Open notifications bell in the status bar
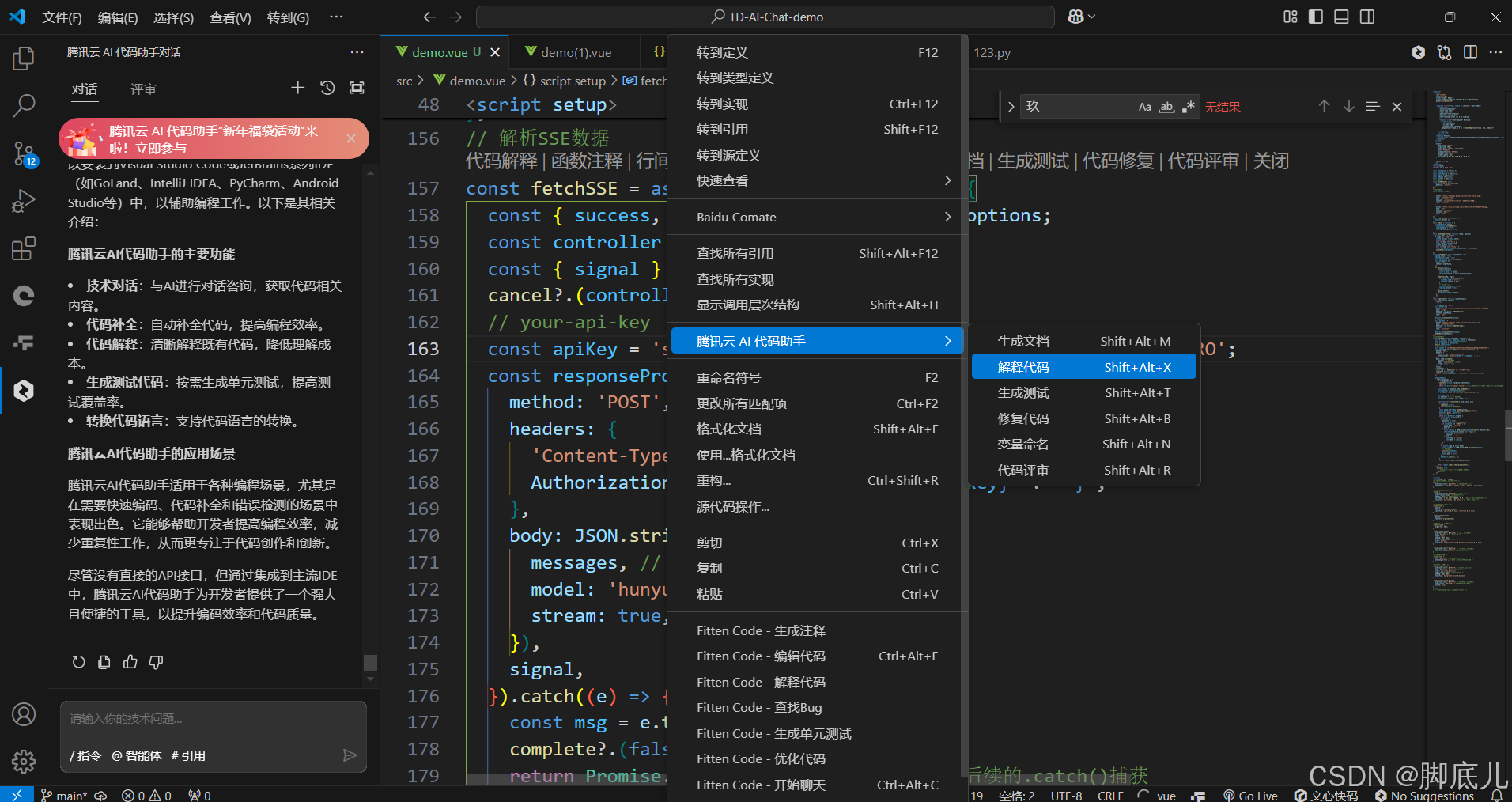1512x802 pixels. (1496, 795)
